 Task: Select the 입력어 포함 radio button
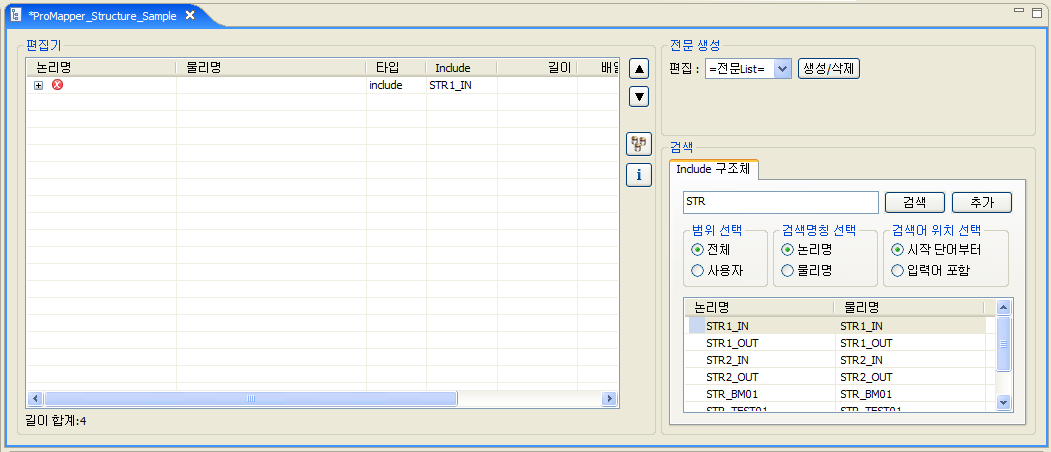897,271
